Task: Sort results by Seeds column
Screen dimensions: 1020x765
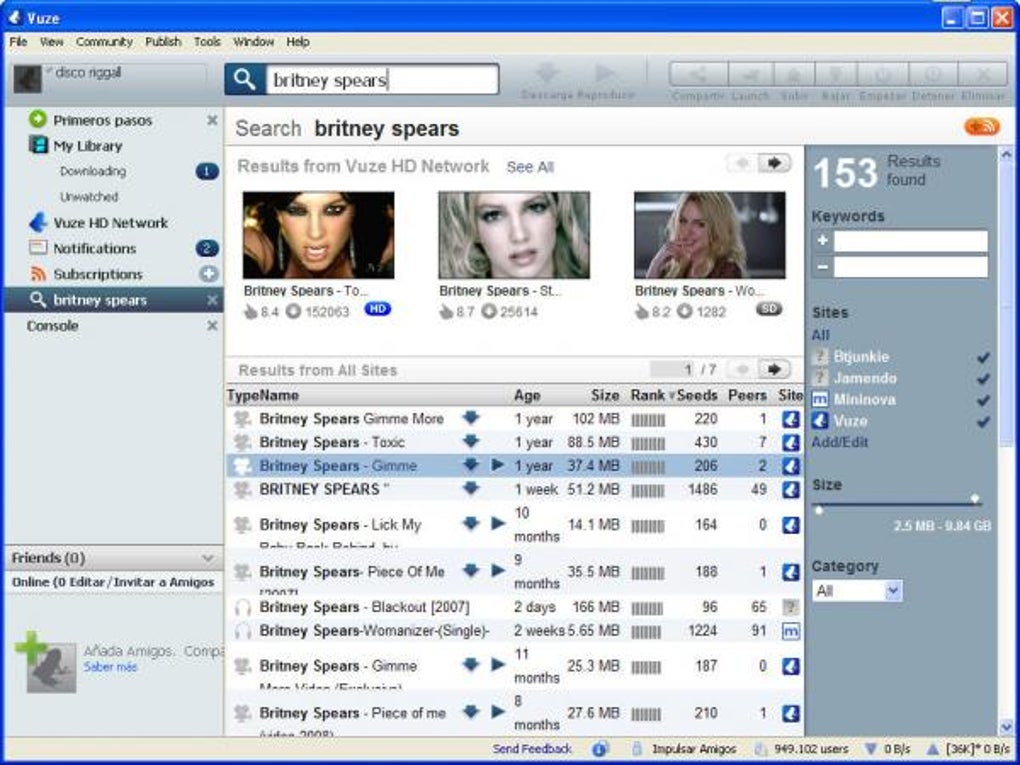Action: click(x=697, y=395)
